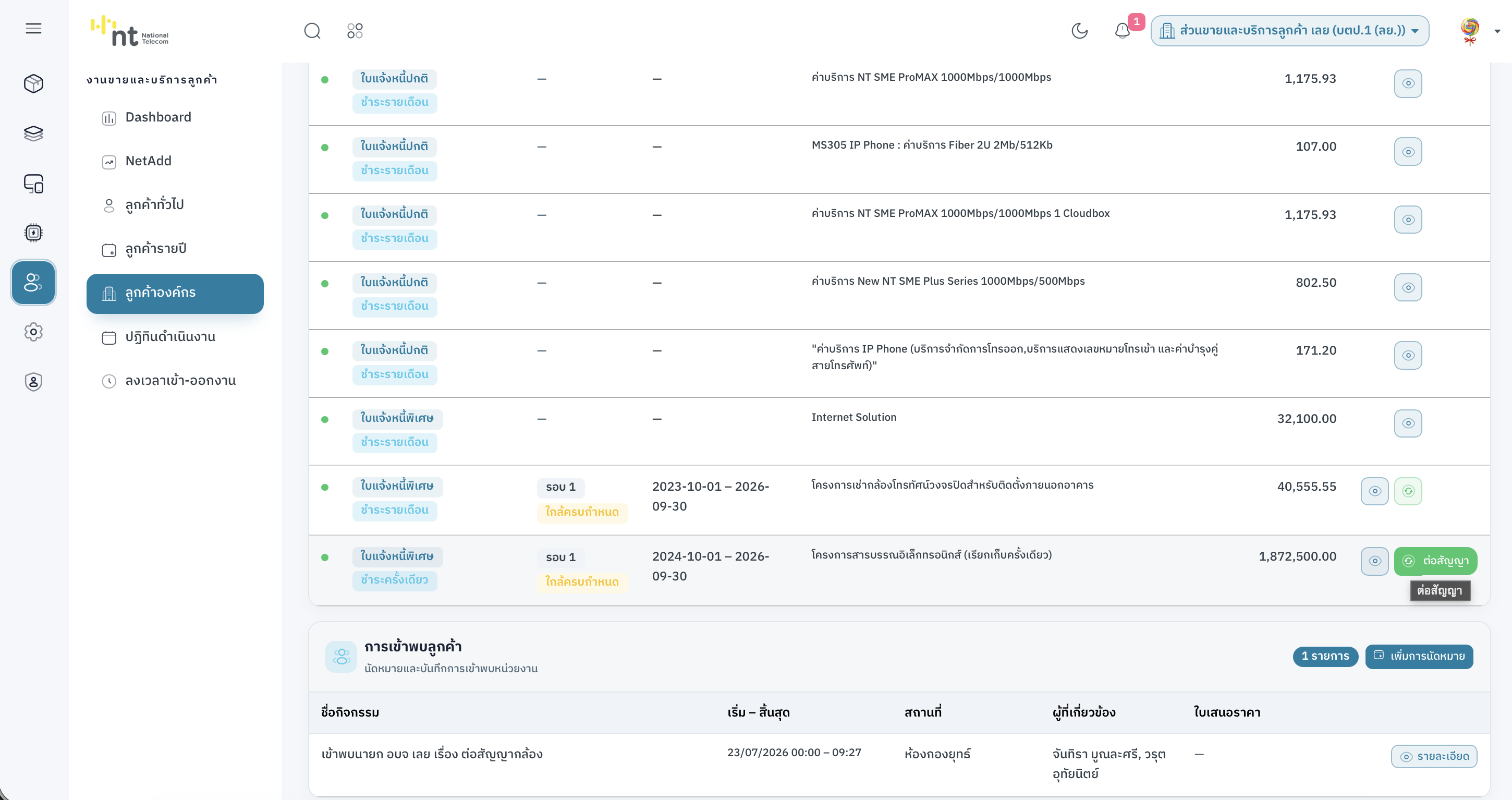Toggle dark mode moon icon
The image size is (1512, 800).
point(1079,31)
